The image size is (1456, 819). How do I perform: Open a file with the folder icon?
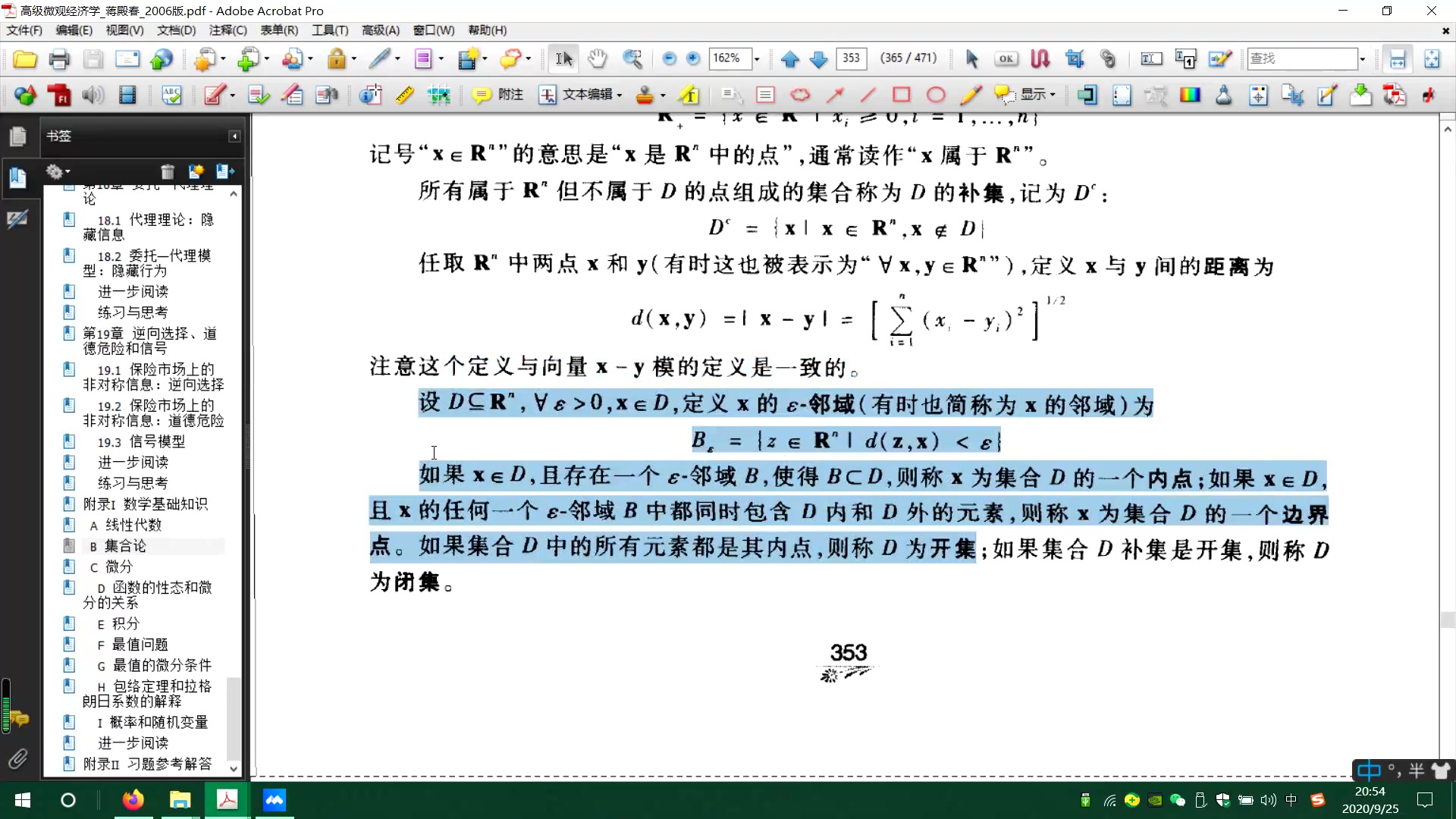click(x=25, y=59)
